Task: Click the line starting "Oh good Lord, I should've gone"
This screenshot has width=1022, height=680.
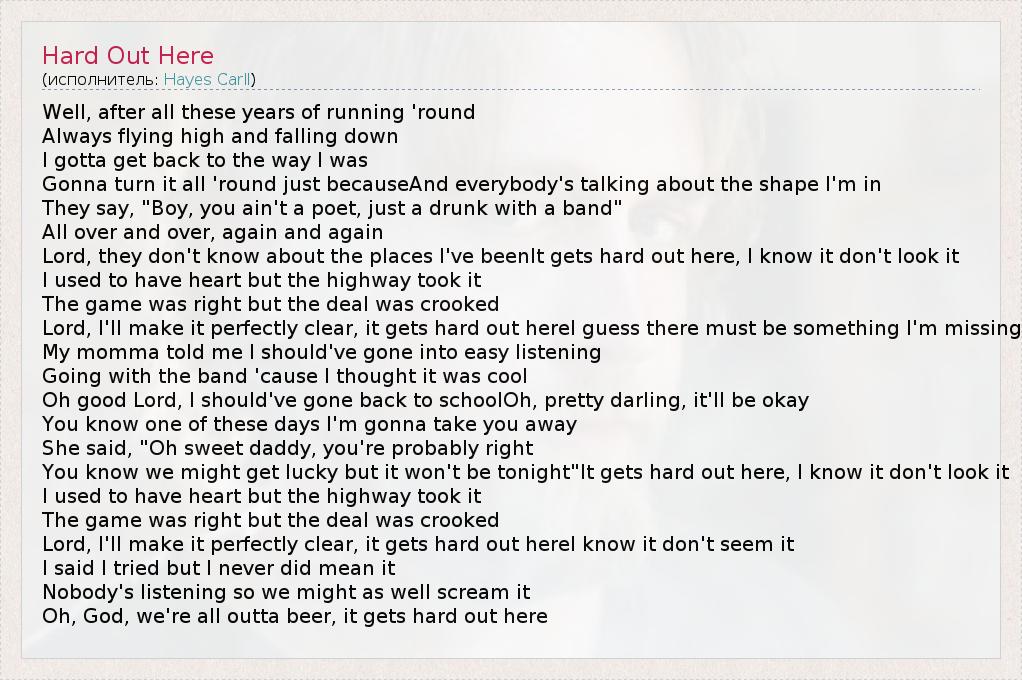Action: click(425, 400)
